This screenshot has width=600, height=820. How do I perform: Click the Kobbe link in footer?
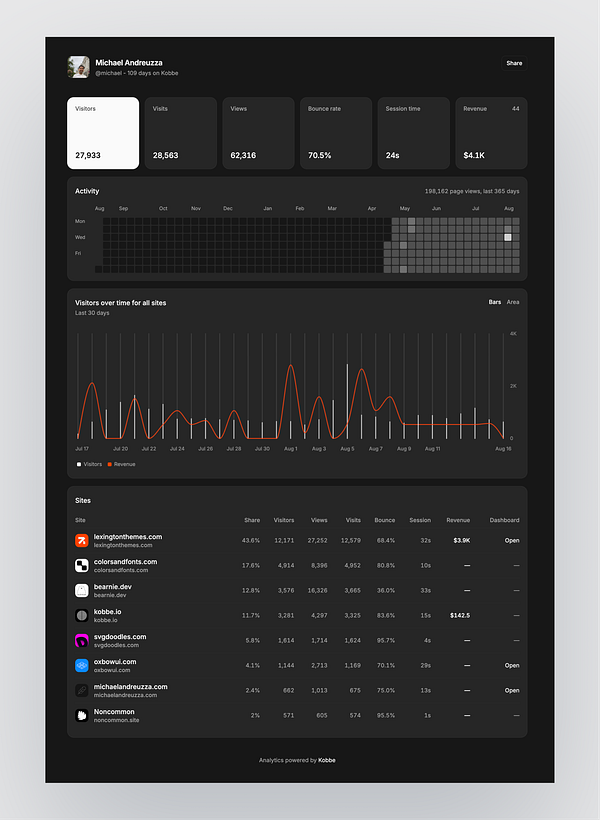point(327,760)
